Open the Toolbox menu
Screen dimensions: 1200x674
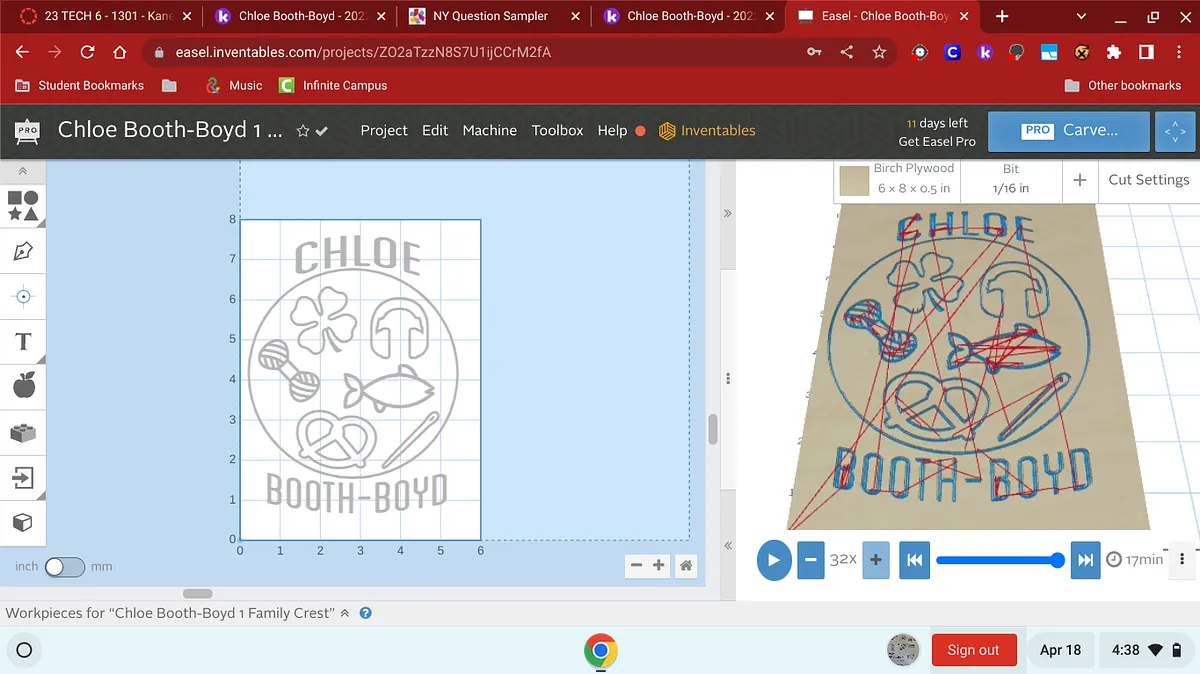557,131
